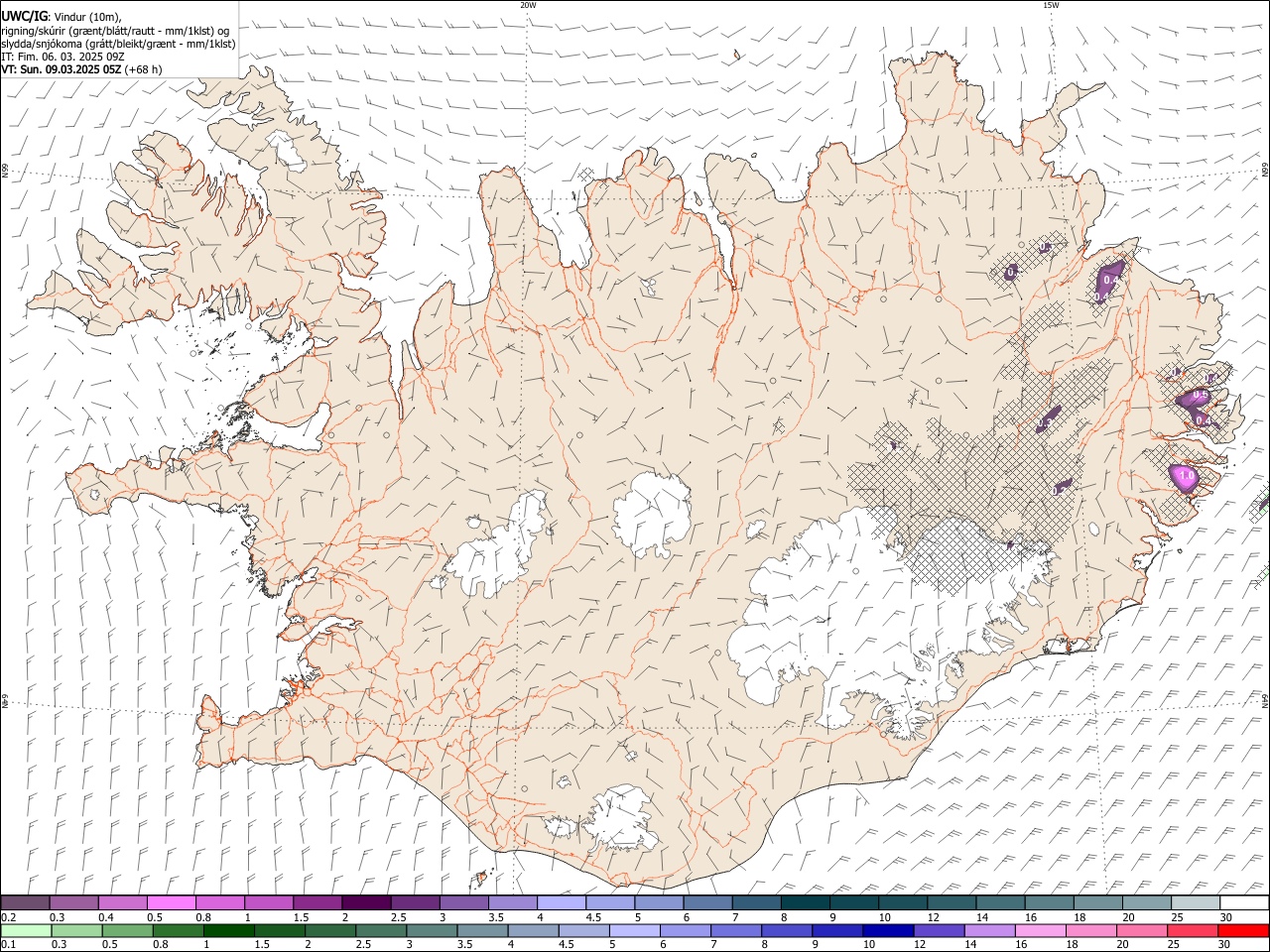Click the lower-scale red swatch between 25 and 30

coord(1192,930)
